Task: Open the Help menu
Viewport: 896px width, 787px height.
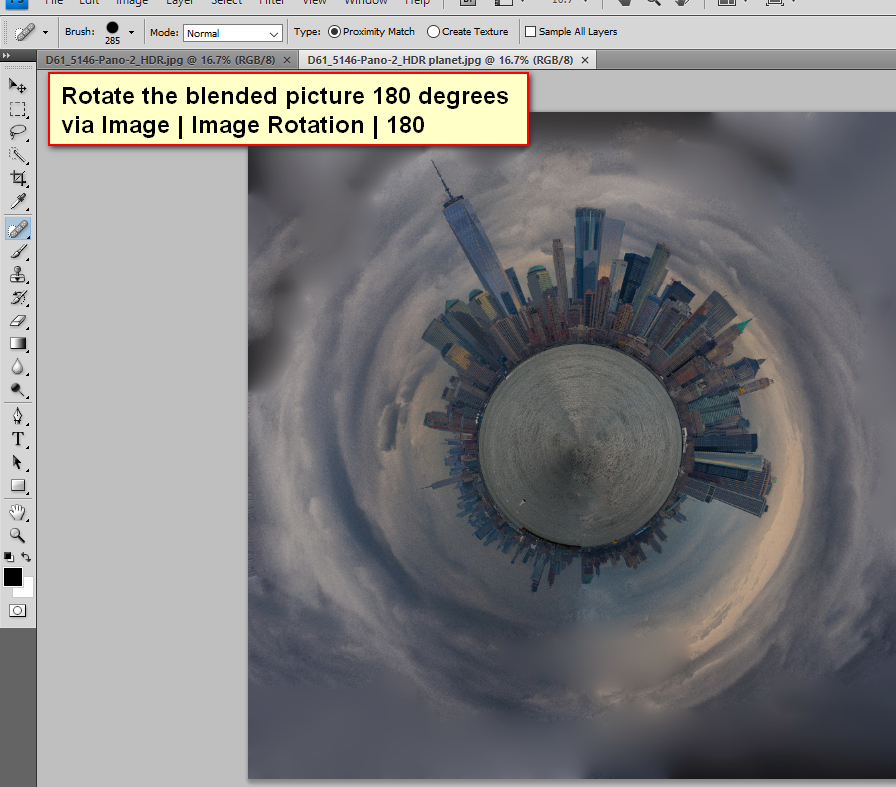Action: 417,2
